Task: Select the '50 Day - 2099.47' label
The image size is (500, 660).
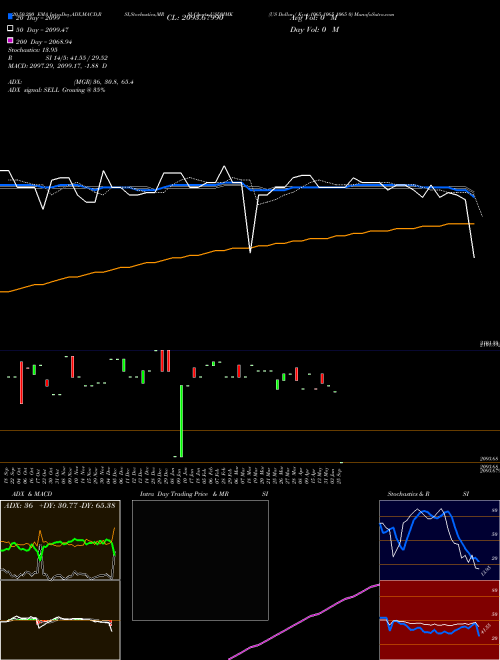Action: pos(42,30)
